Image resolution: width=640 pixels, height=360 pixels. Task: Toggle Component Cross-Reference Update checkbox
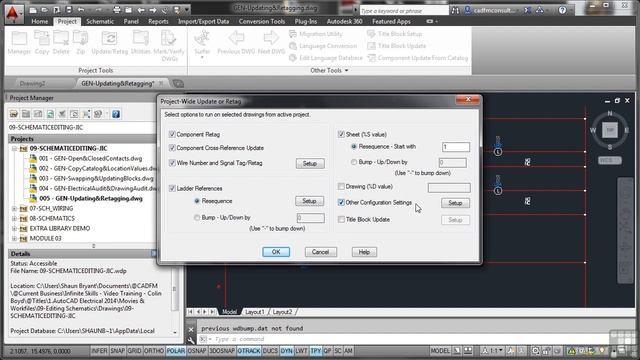172,148
